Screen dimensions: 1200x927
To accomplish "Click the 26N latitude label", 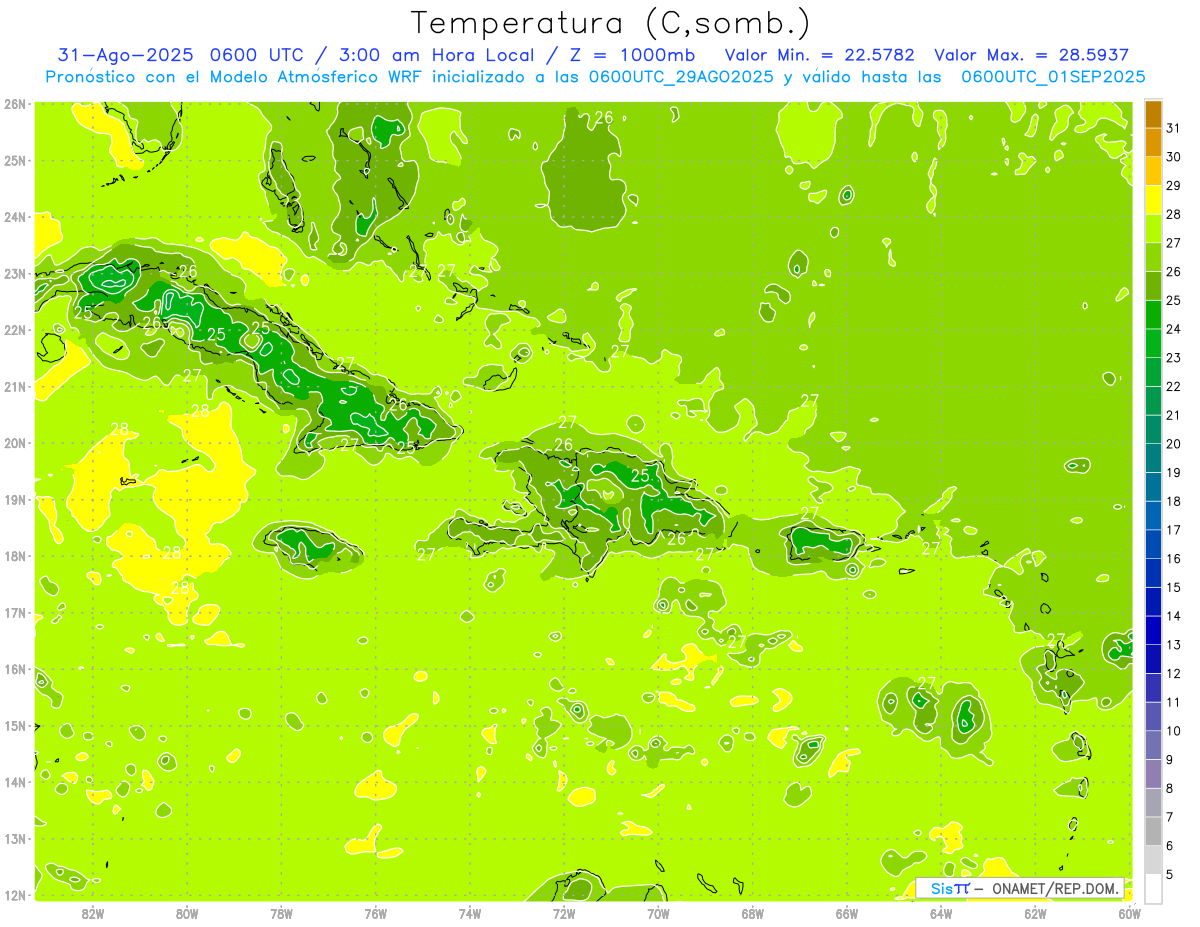I will 14,104.
